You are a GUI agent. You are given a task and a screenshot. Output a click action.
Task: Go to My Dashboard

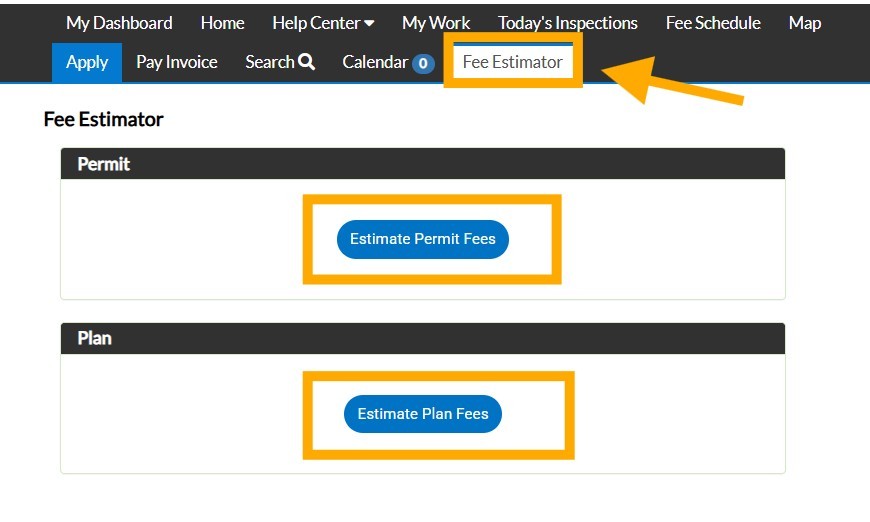119,23
